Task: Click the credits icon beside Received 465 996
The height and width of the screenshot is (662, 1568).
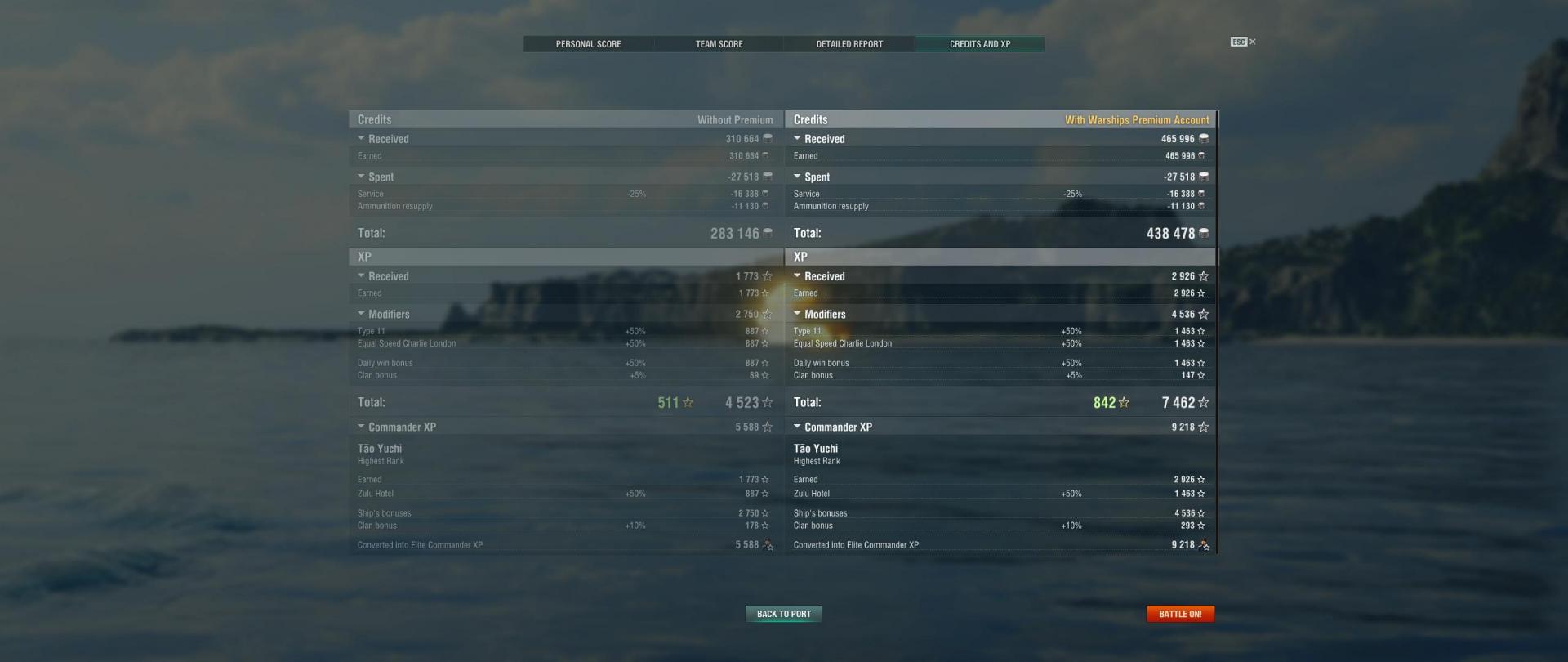Action: [x=1204, y=139]
